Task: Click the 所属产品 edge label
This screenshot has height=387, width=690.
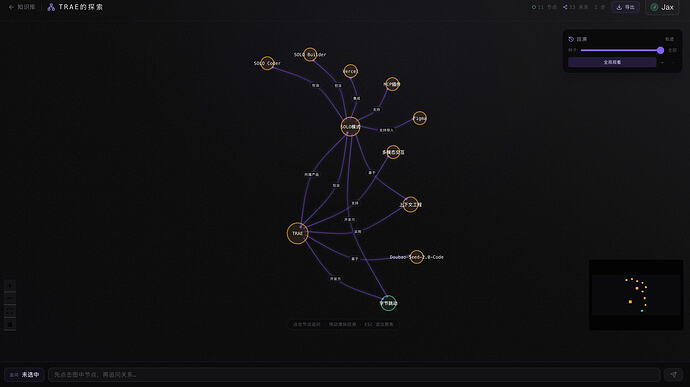Action: click(x=312, y=174)
